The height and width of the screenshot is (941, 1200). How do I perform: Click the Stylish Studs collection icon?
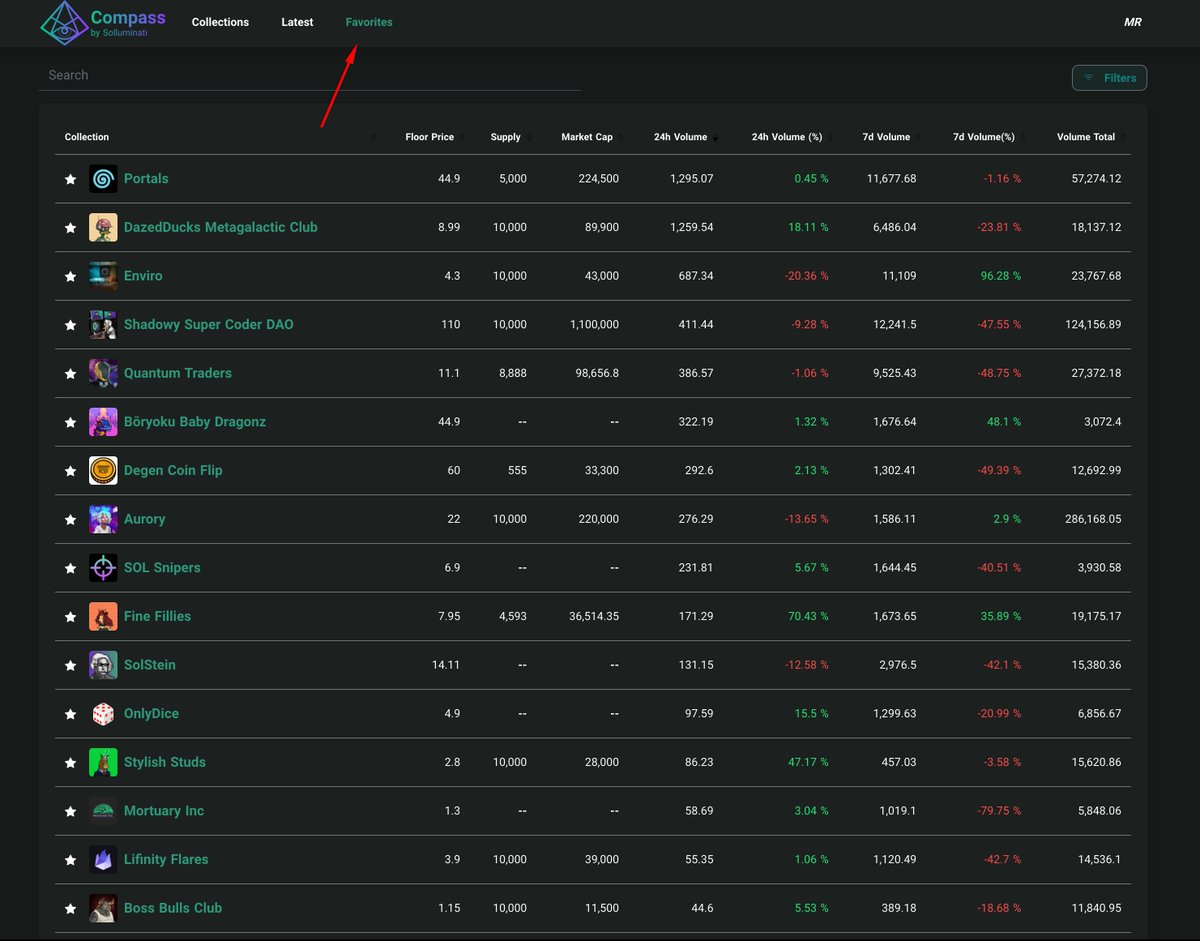click(103, 762)
